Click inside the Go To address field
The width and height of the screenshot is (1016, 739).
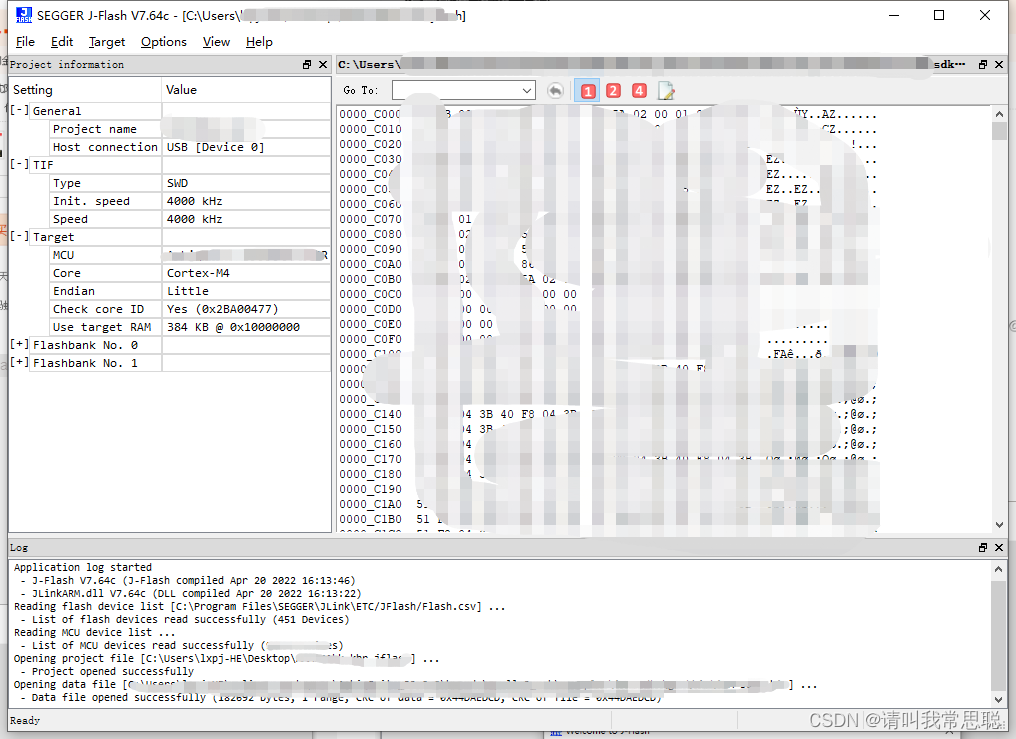(x=456, y=91)
